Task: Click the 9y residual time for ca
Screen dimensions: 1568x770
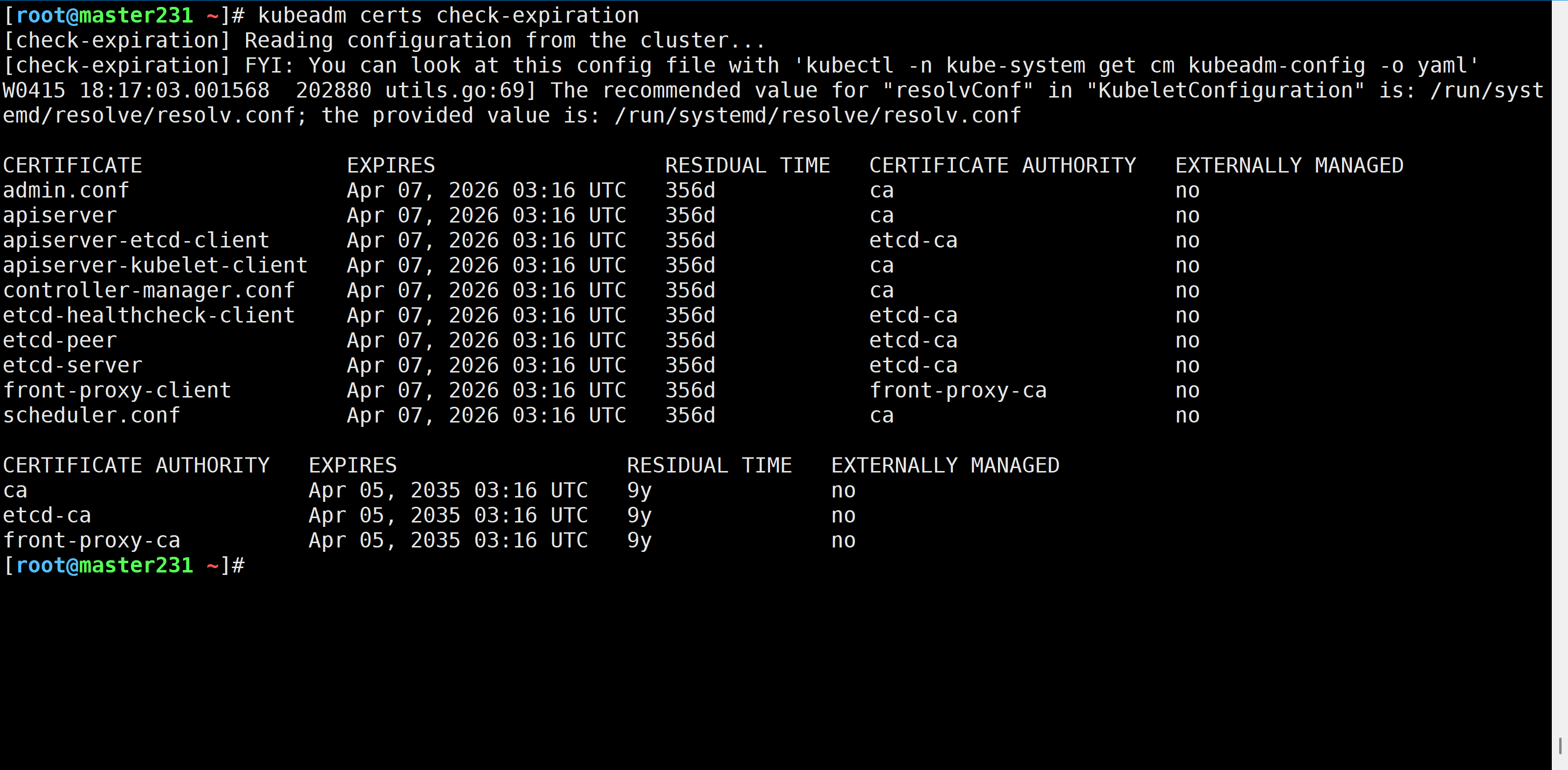Action: pyautogui.click(x=639, y=491)
